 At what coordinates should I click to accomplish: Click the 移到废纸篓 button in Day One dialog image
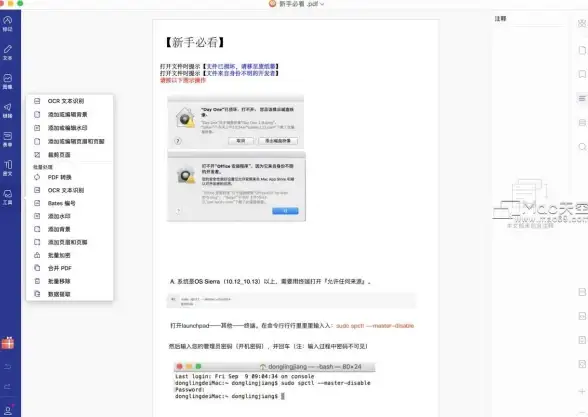pos(278,141)
